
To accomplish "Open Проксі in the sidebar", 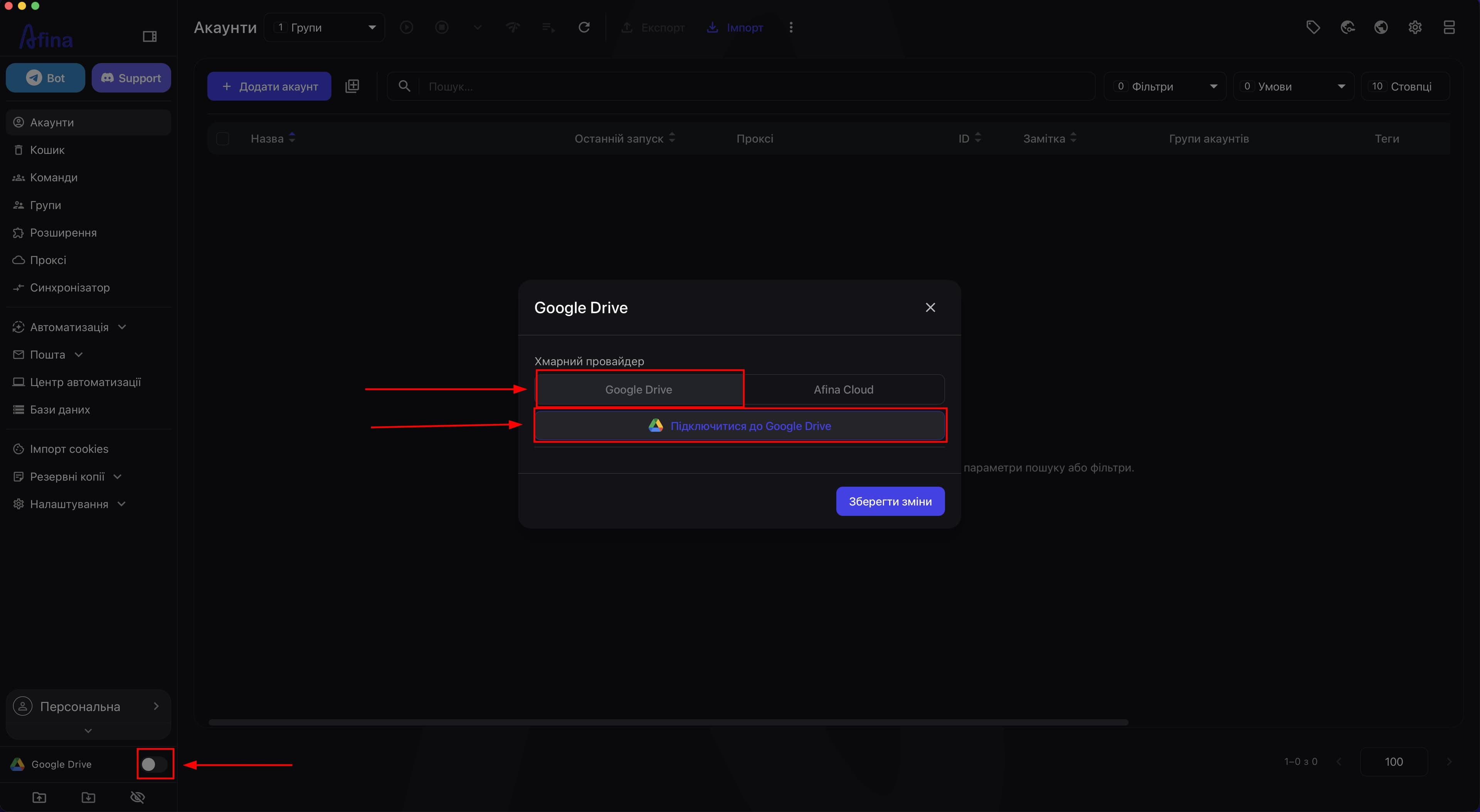I will point(89,260).
